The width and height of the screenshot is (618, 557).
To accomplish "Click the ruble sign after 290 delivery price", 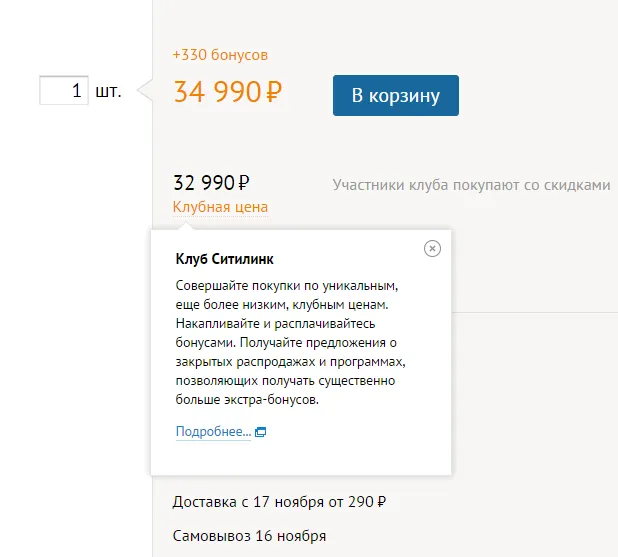I will point(382,502).
